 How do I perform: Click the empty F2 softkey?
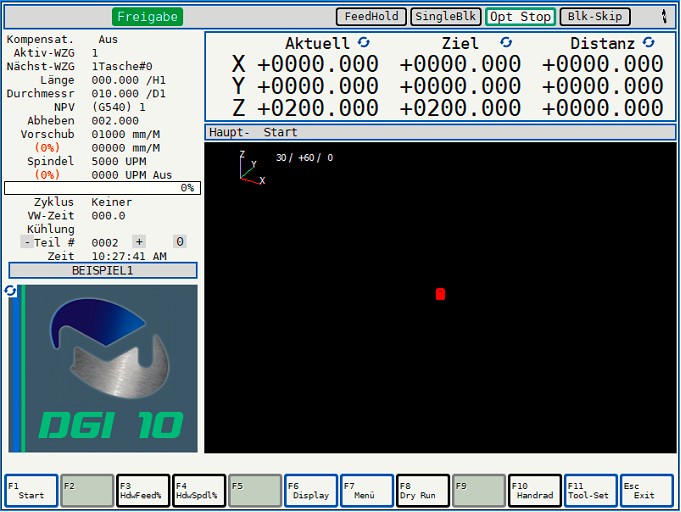click(x=87, y=491)
